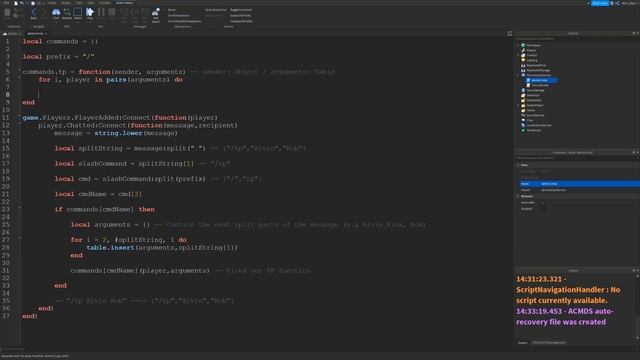The image size is (640, 360).
Task: Expand the StarterPlayer tree node
Action: 518,105
